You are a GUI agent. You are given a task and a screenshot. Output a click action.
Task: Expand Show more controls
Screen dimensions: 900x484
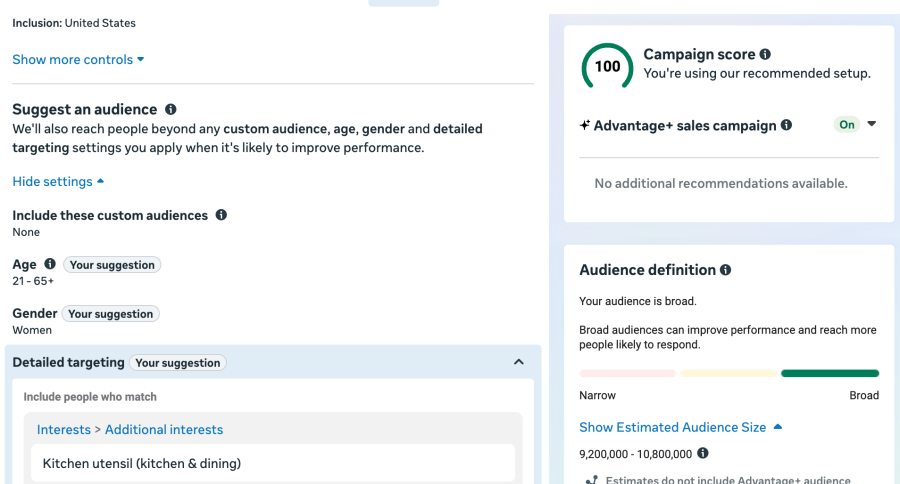tap(78, 59)
